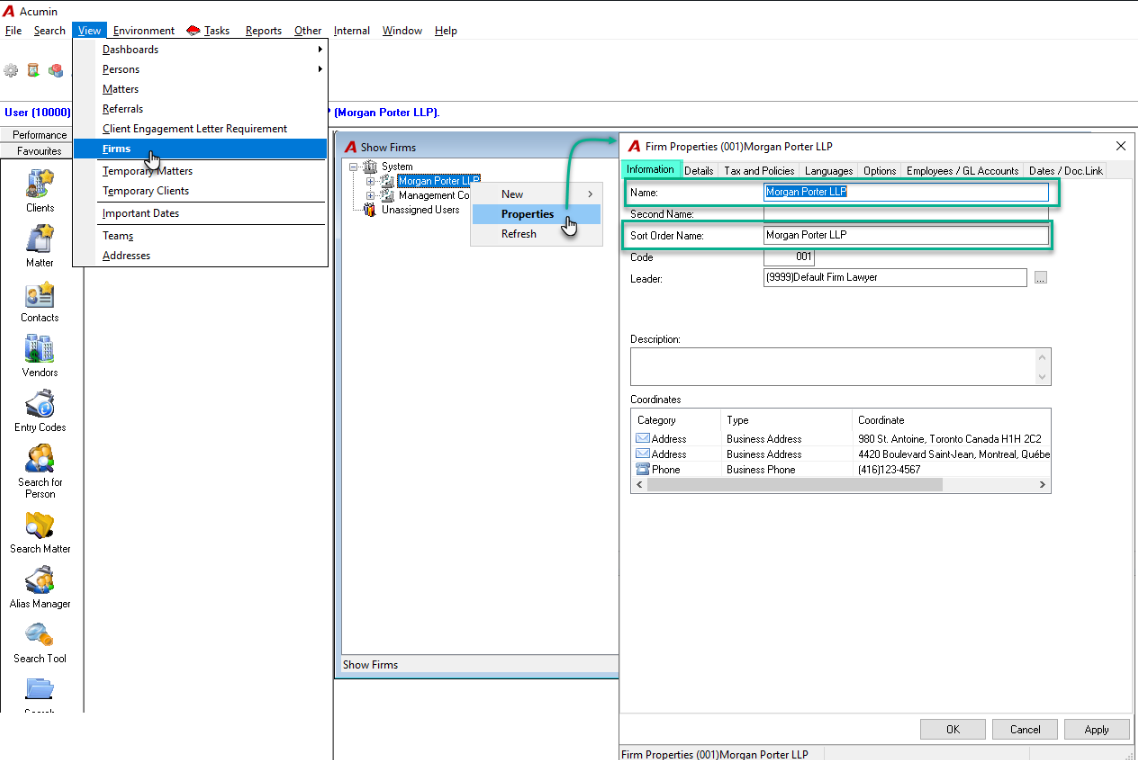Viewport: 1138px width, 760px height.
Task: Choose Firms in the View menu
Action: tap(200, 149)
